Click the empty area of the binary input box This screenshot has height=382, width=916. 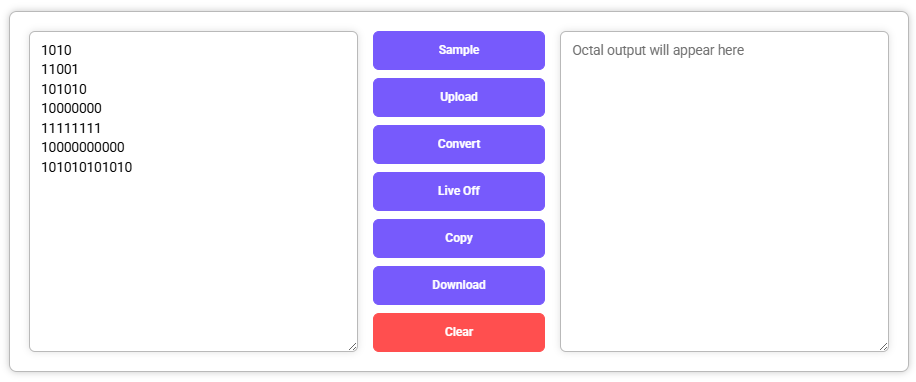[193, 263]
